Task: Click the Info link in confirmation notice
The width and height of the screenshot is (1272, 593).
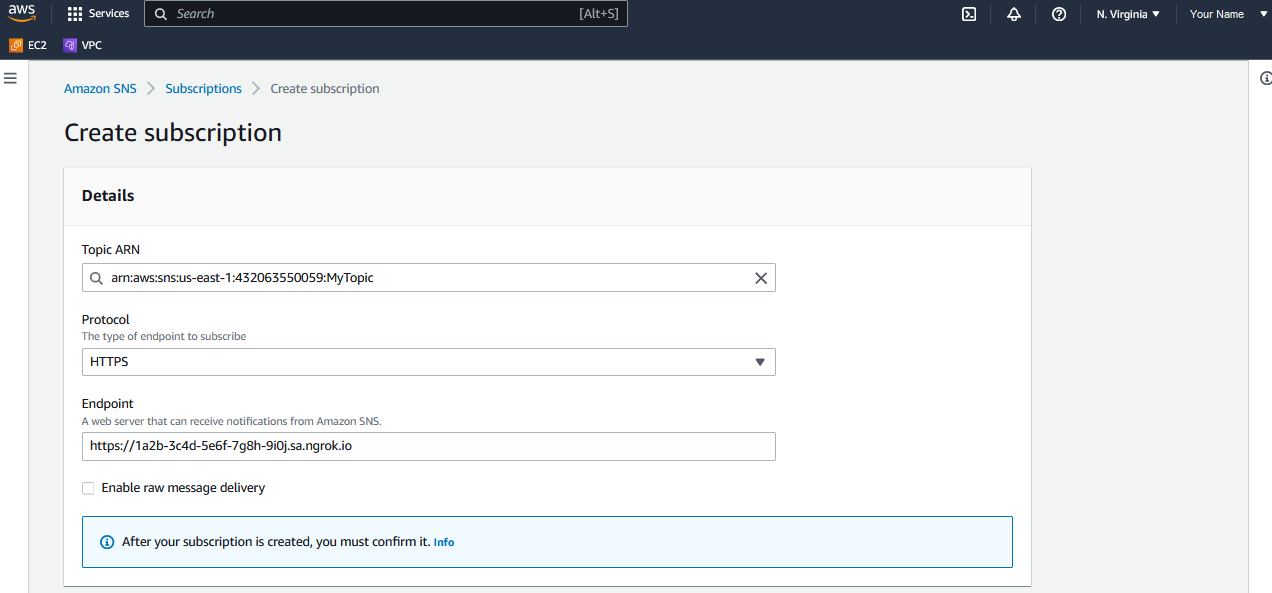Action: 444,542
